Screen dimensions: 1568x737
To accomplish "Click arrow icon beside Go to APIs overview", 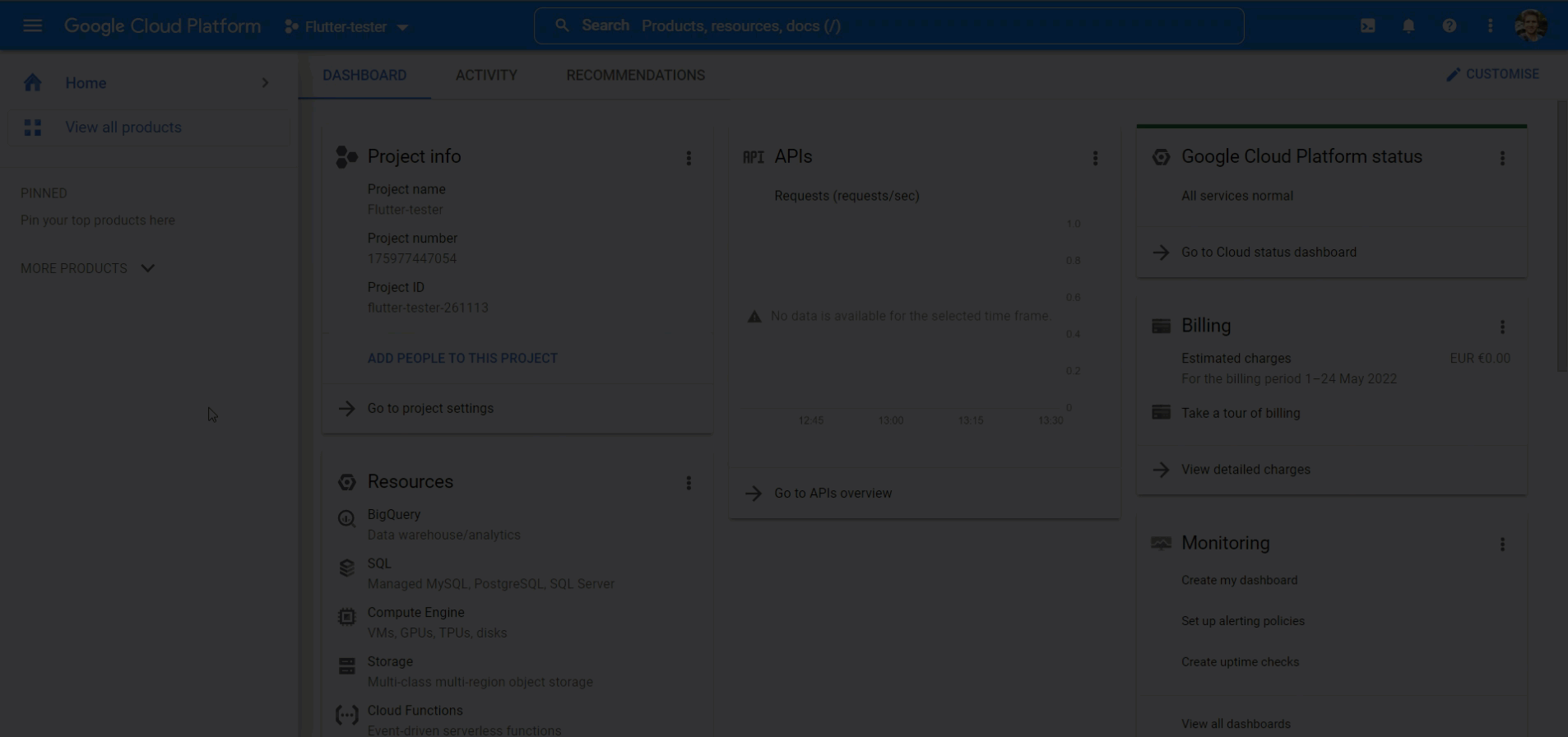I will click(754, 493).
